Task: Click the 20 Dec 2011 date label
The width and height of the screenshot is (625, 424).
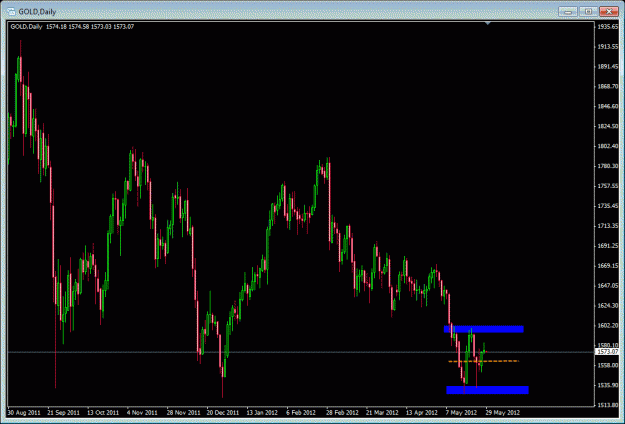Action: (223, 412)
